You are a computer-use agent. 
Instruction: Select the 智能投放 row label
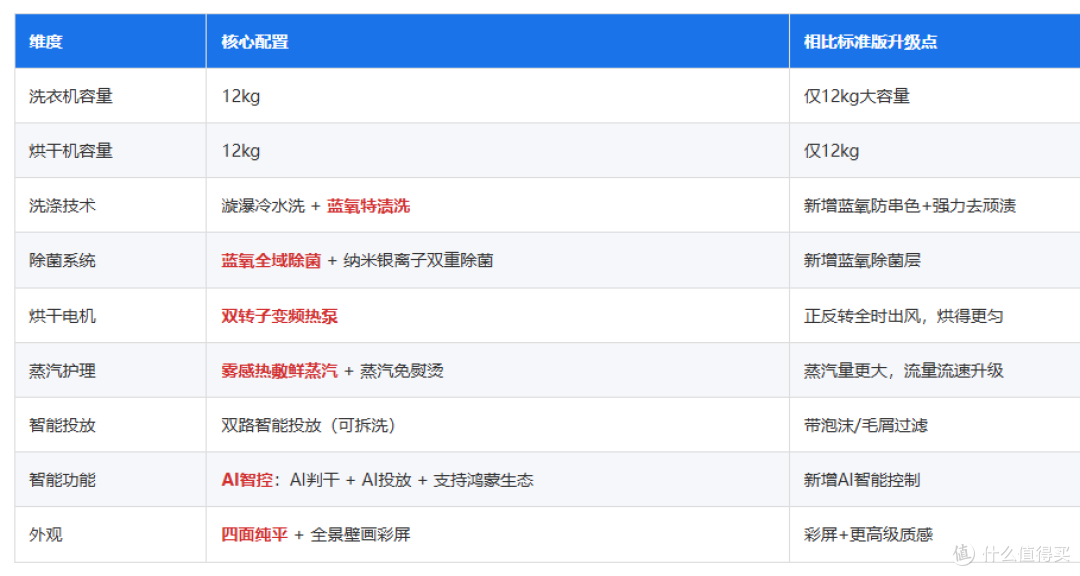(63, 425)
